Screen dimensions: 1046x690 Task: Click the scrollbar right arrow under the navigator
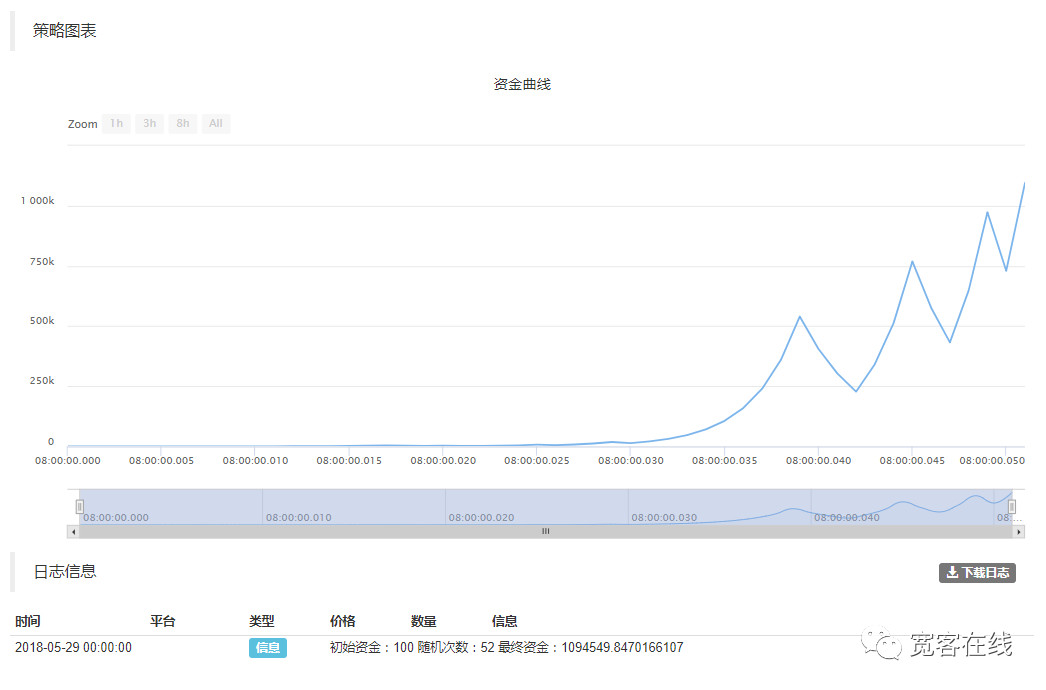[1019, 532]
